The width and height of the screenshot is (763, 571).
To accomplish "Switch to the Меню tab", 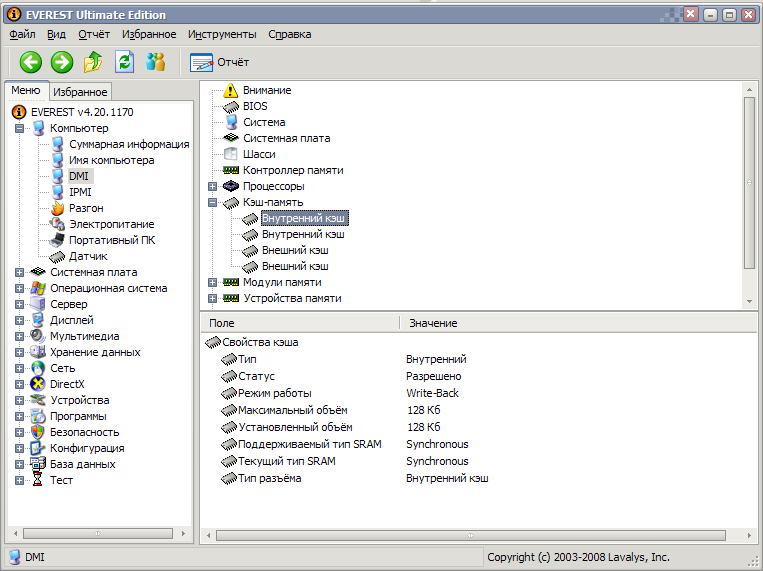I will (x=26, y=91).
